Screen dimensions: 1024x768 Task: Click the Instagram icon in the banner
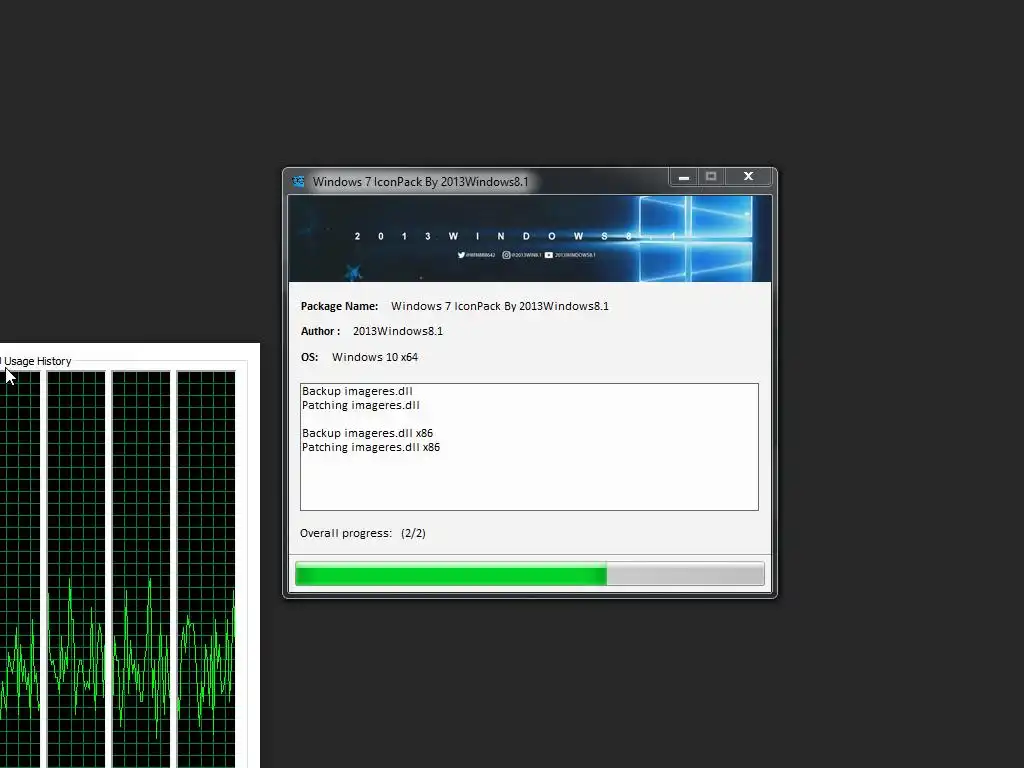click(506, 255)
